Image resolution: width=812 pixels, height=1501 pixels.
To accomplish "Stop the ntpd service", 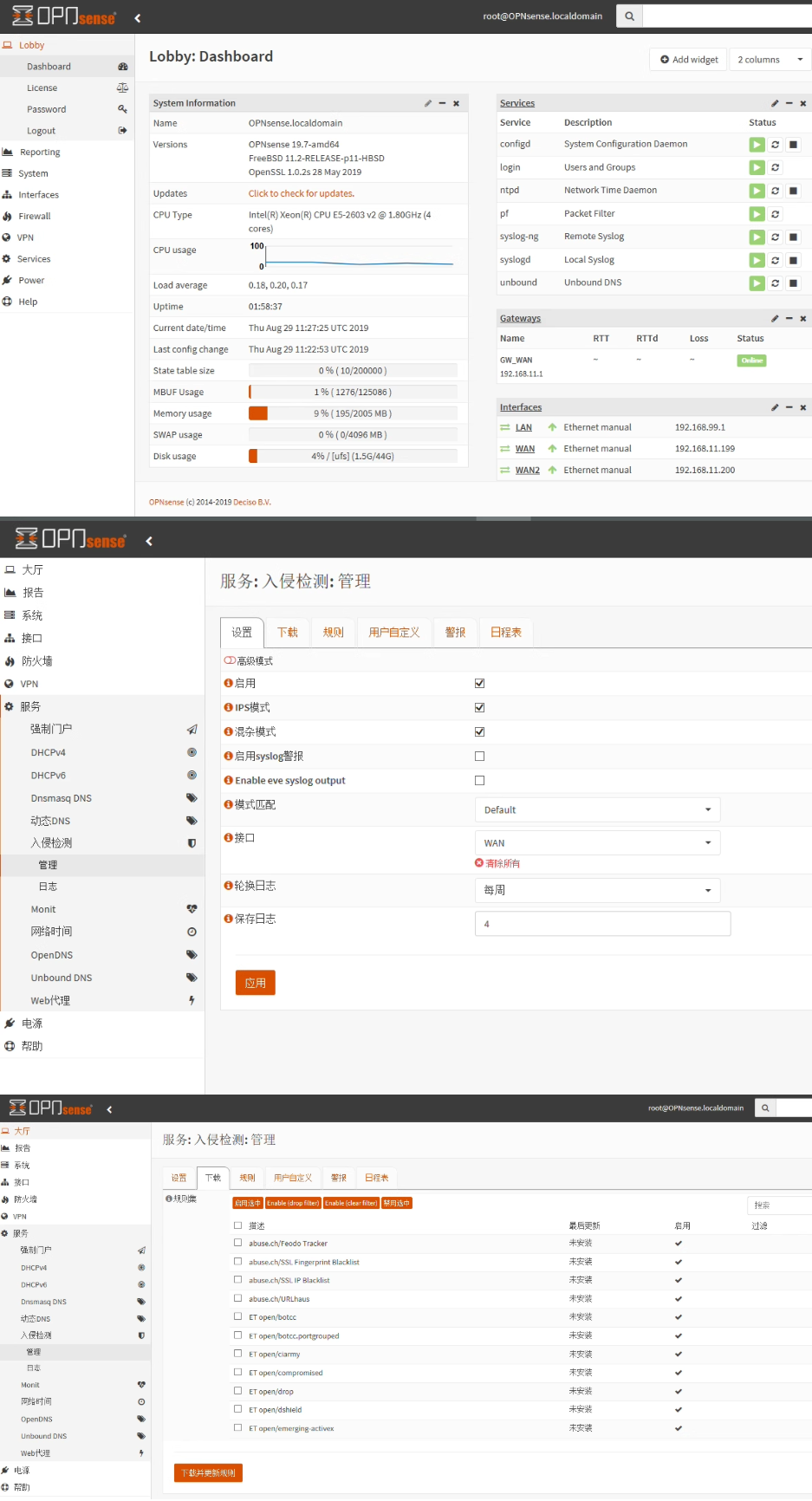I will [793, 191].
